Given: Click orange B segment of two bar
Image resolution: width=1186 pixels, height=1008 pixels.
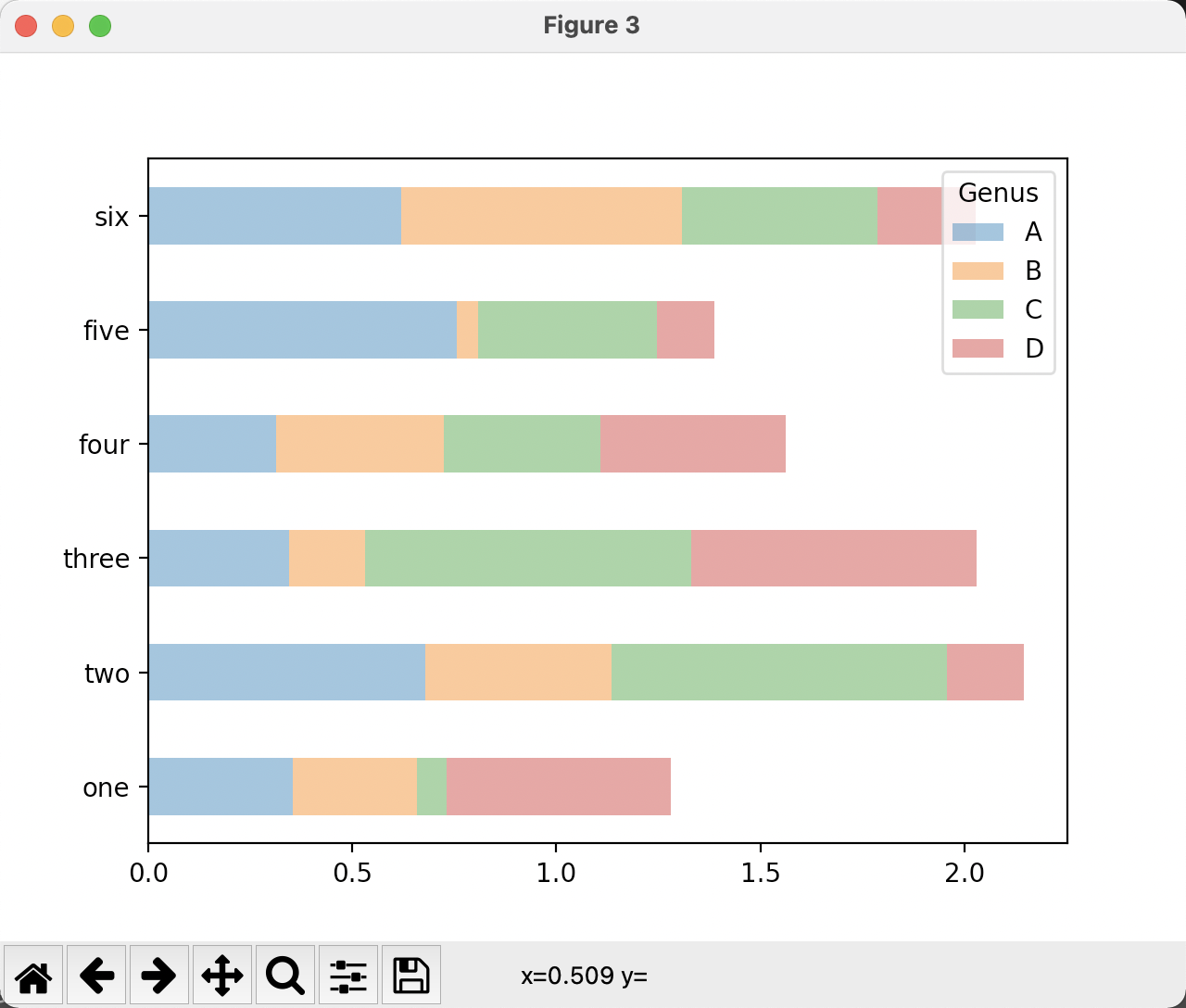Looking at the screenshot, I should tap(518, 672).
